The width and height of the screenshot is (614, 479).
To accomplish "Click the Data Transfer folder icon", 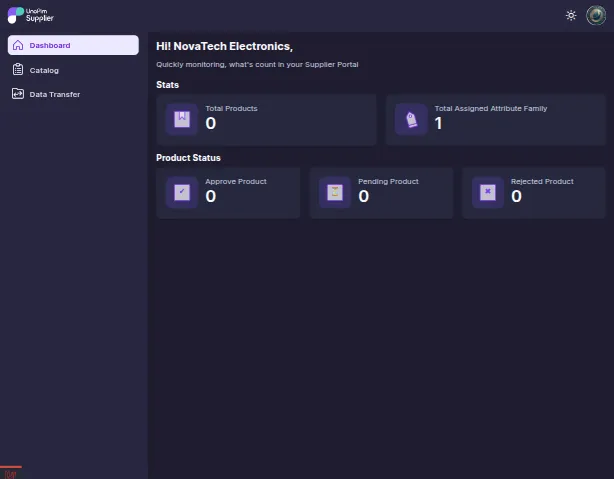I will click(x=18, y=94).
